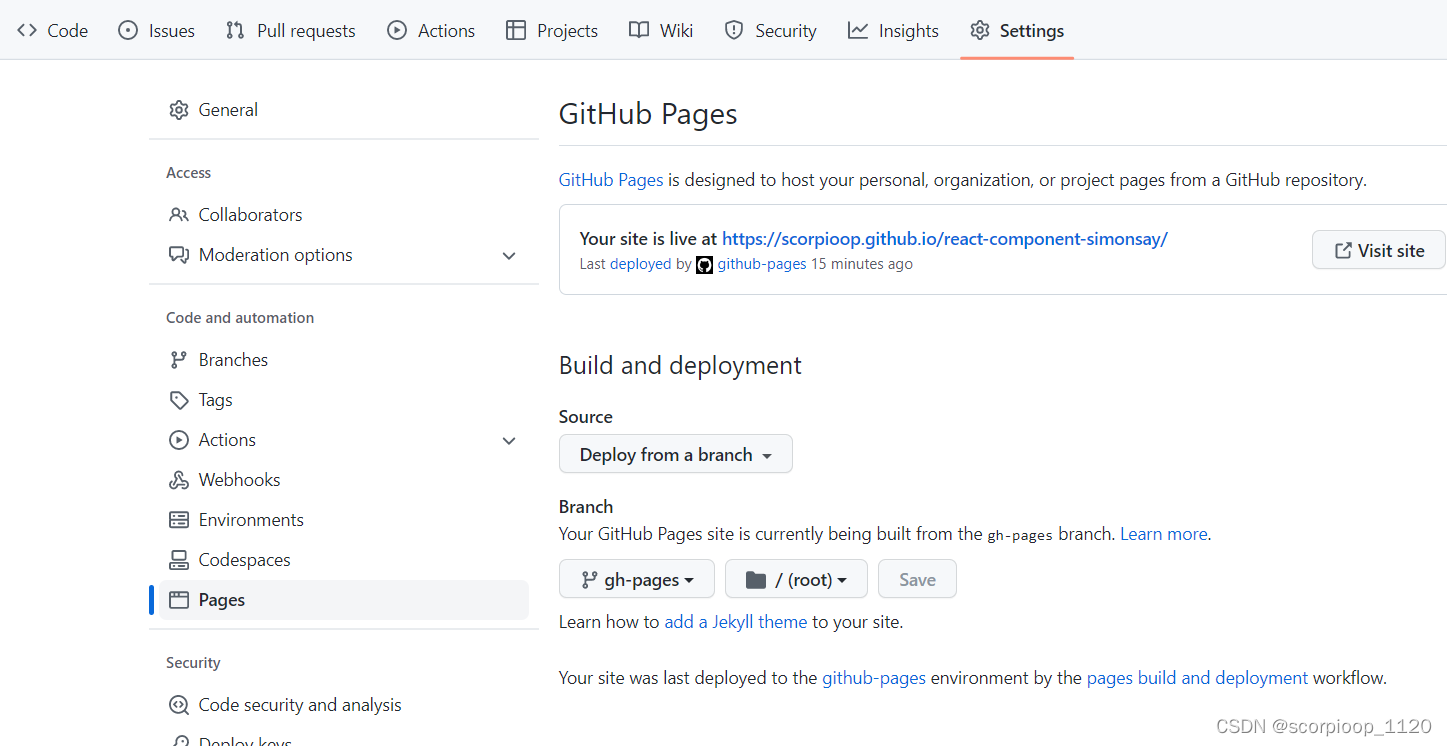This screenshot has height=746, width=1447.
Task: Expand the Moderation options section
Action: click(x=509, y=256)
